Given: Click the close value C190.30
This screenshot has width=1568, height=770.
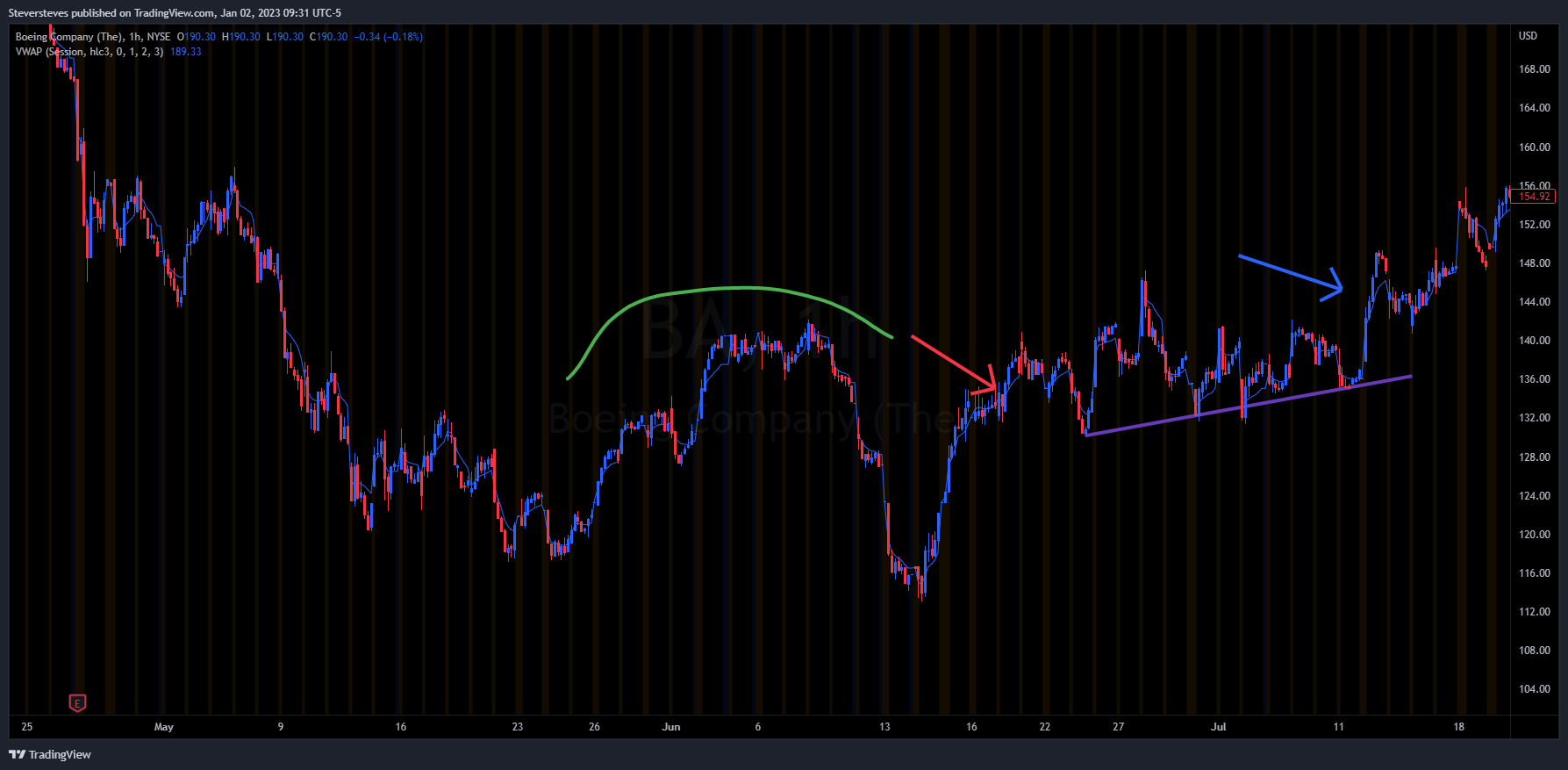Looking at the screenshot, I should point(329,37).
